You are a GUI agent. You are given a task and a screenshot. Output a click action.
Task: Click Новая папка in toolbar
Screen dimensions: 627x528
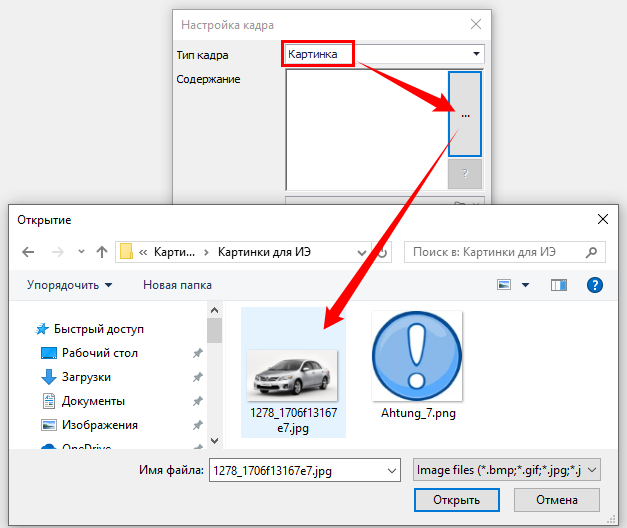[177, 285]
